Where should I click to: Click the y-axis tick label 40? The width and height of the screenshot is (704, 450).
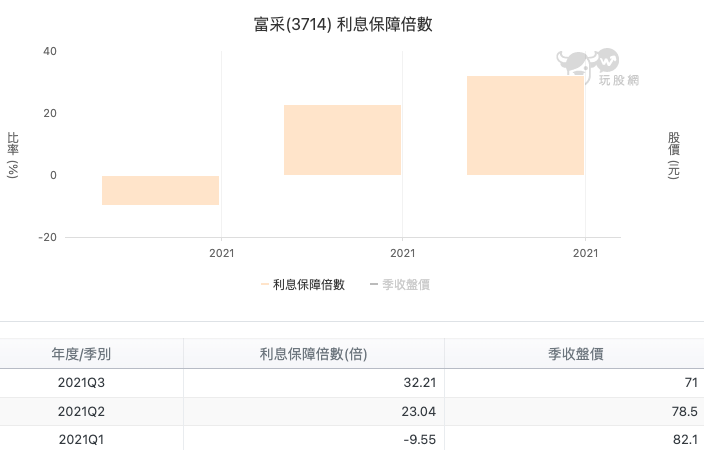(50, 51)
